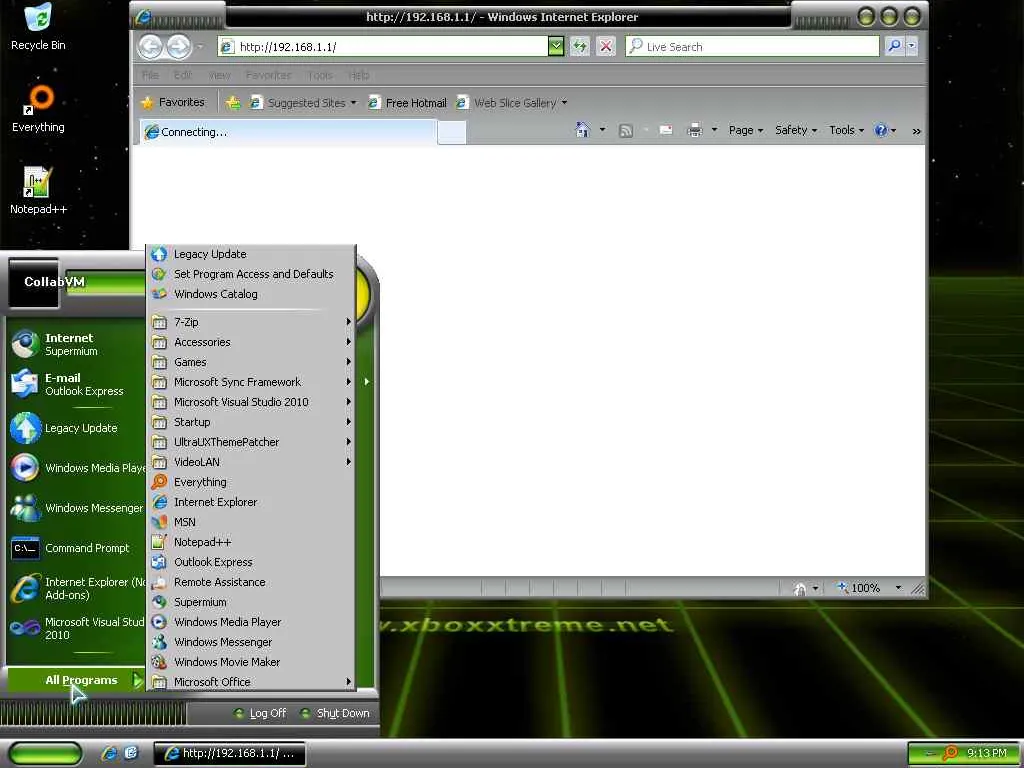Select the Connecting... tab
The height and width of the screenshot is (768, 1024).
288,132
